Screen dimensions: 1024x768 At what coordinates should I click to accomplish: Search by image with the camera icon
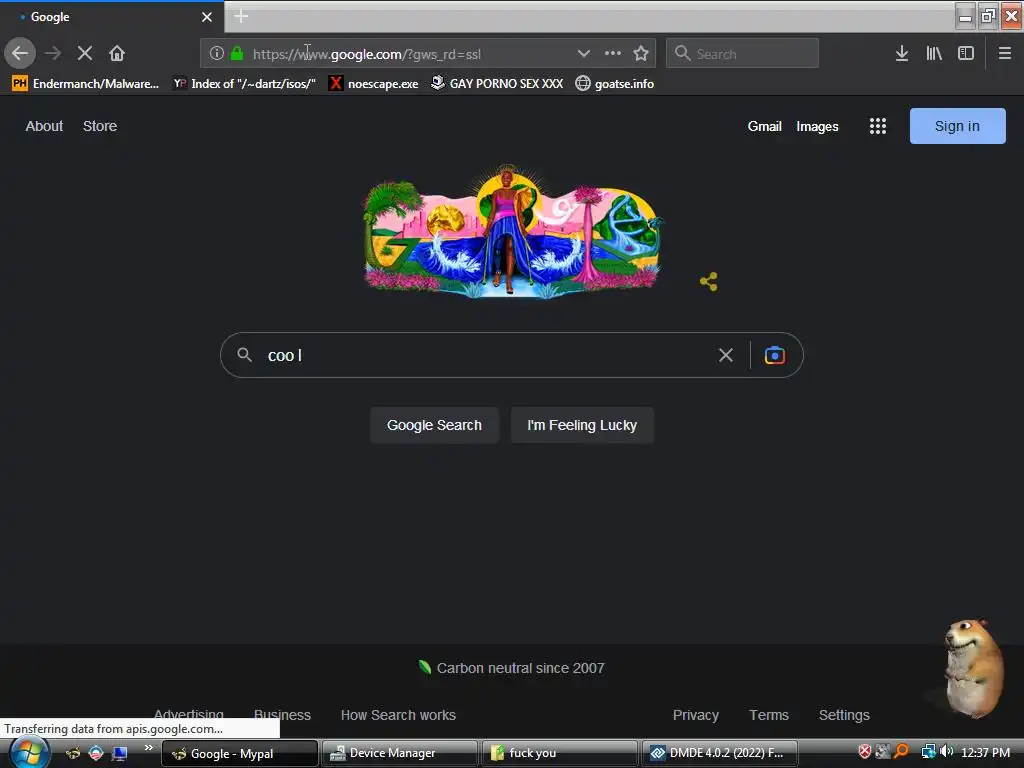[x=775, y=355]
